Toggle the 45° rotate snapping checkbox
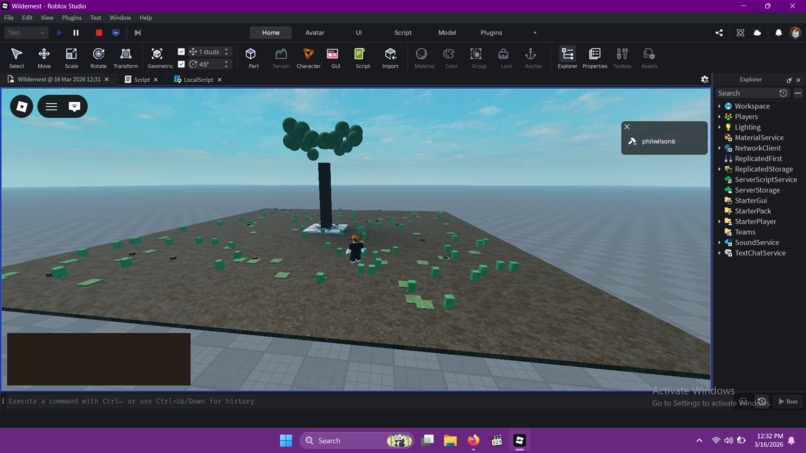 coord(181,64)
